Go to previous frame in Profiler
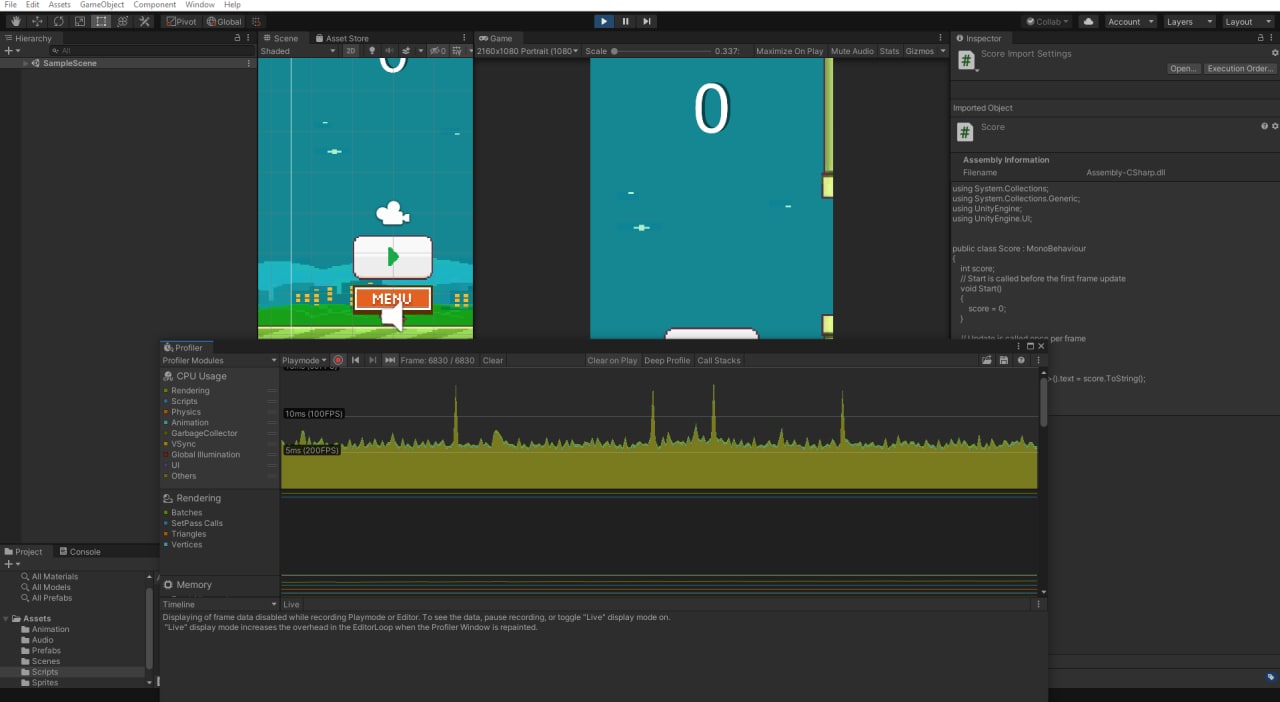Image resolution: width=1280 pixels, height=702 pixels. click(355, 360)
